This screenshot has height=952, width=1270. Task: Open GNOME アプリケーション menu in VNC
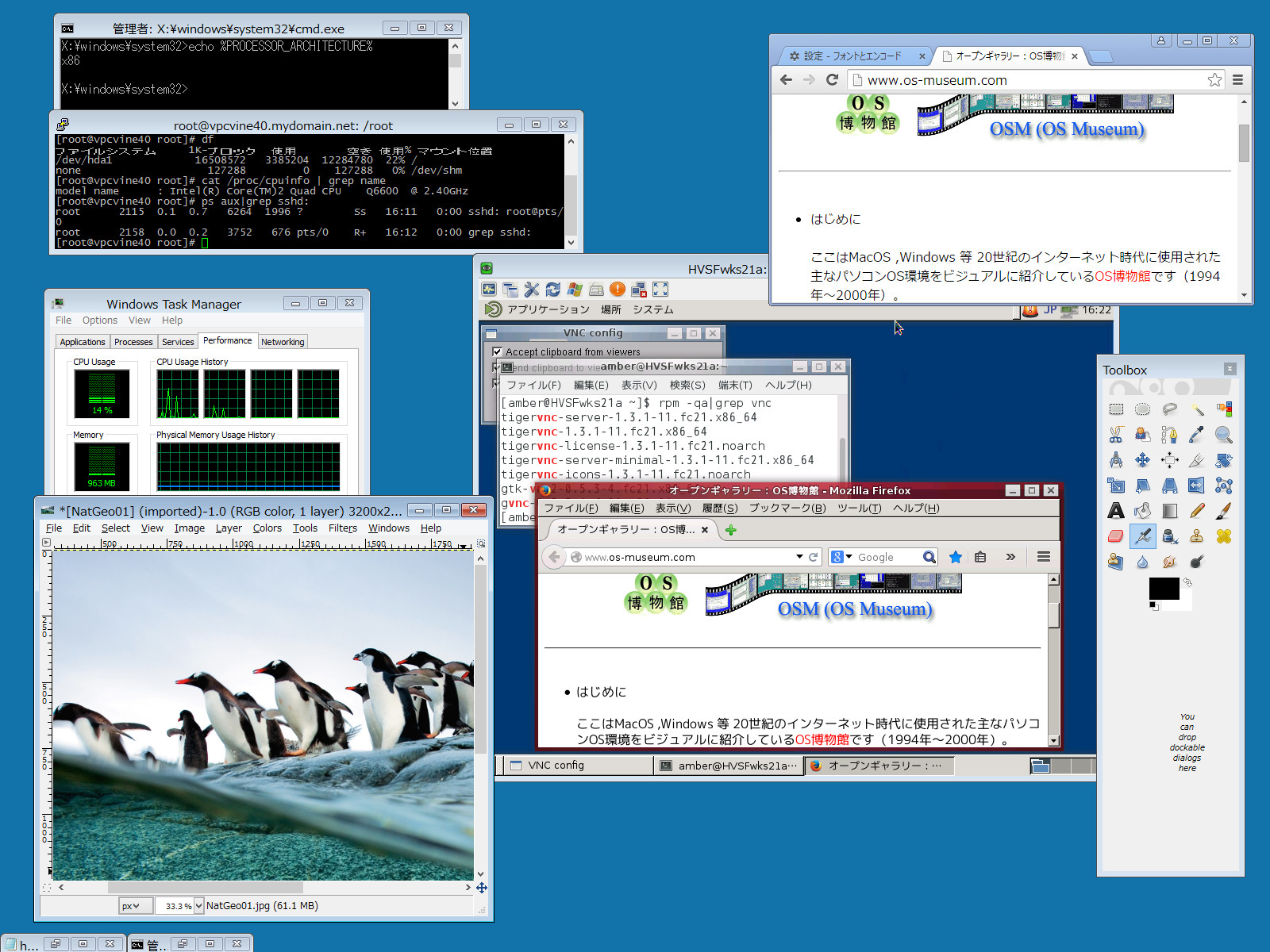548,309
